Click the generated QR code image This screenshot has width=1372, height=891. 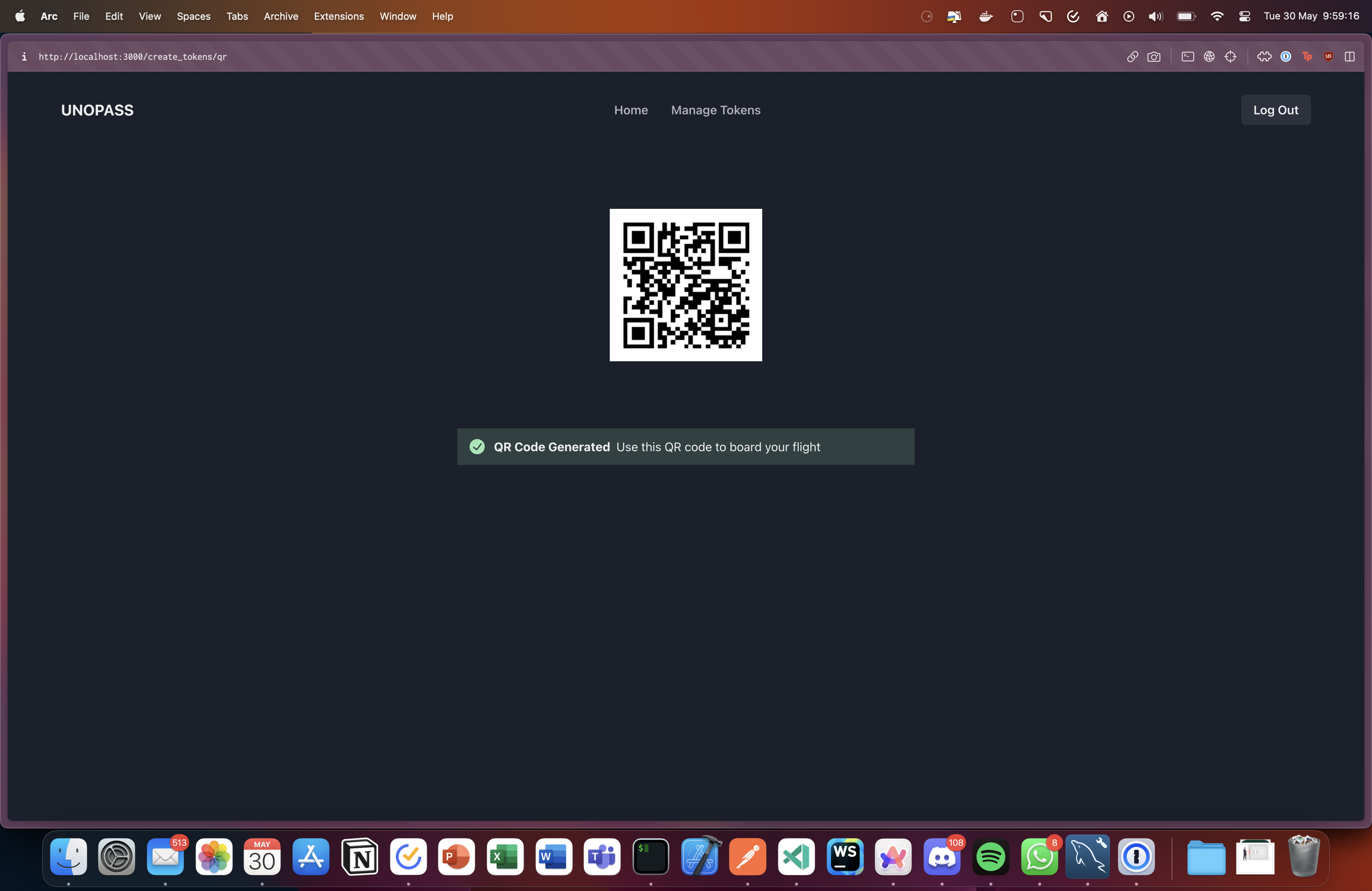[685, 285]
